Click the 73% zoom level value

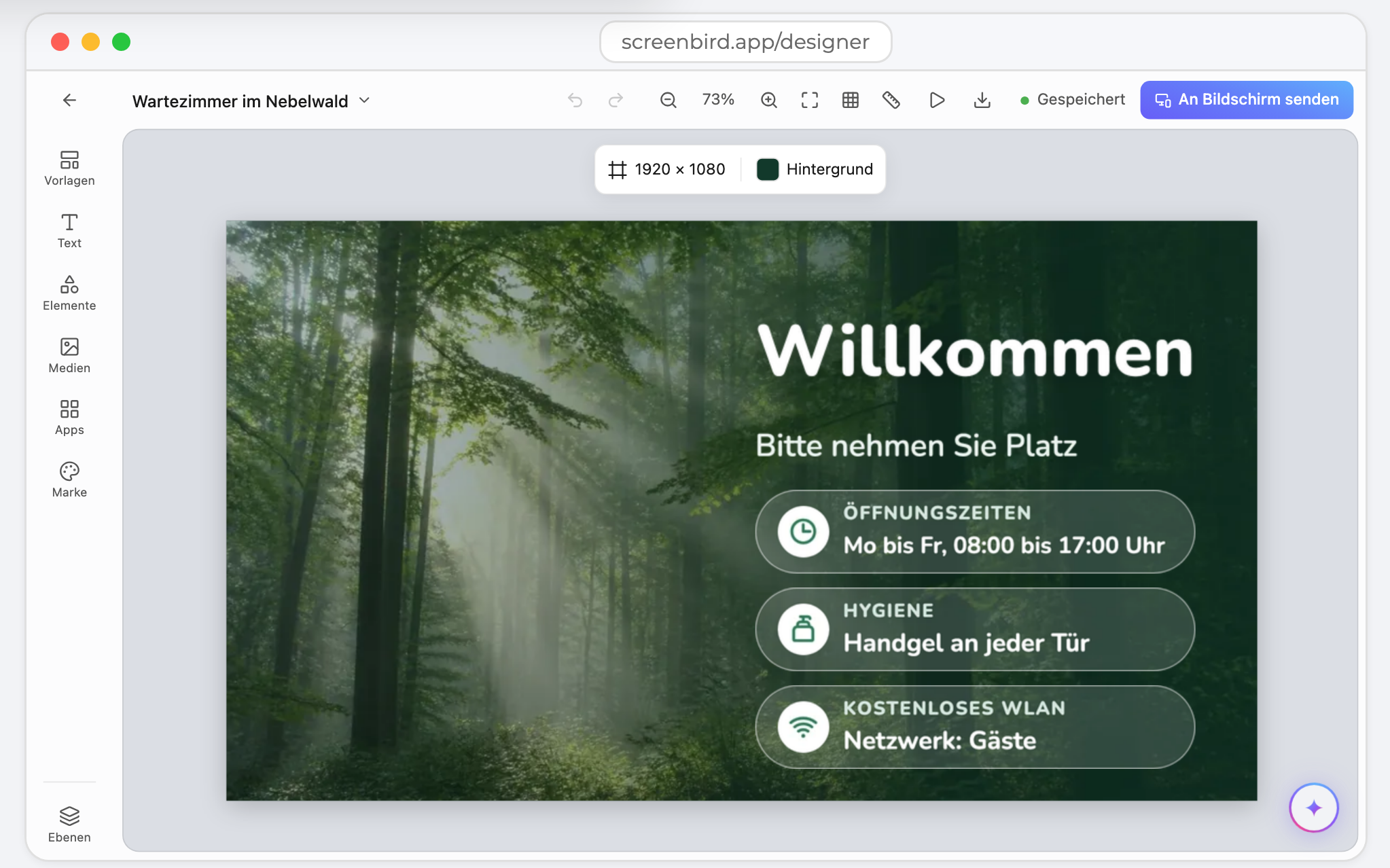click(718, 100)
